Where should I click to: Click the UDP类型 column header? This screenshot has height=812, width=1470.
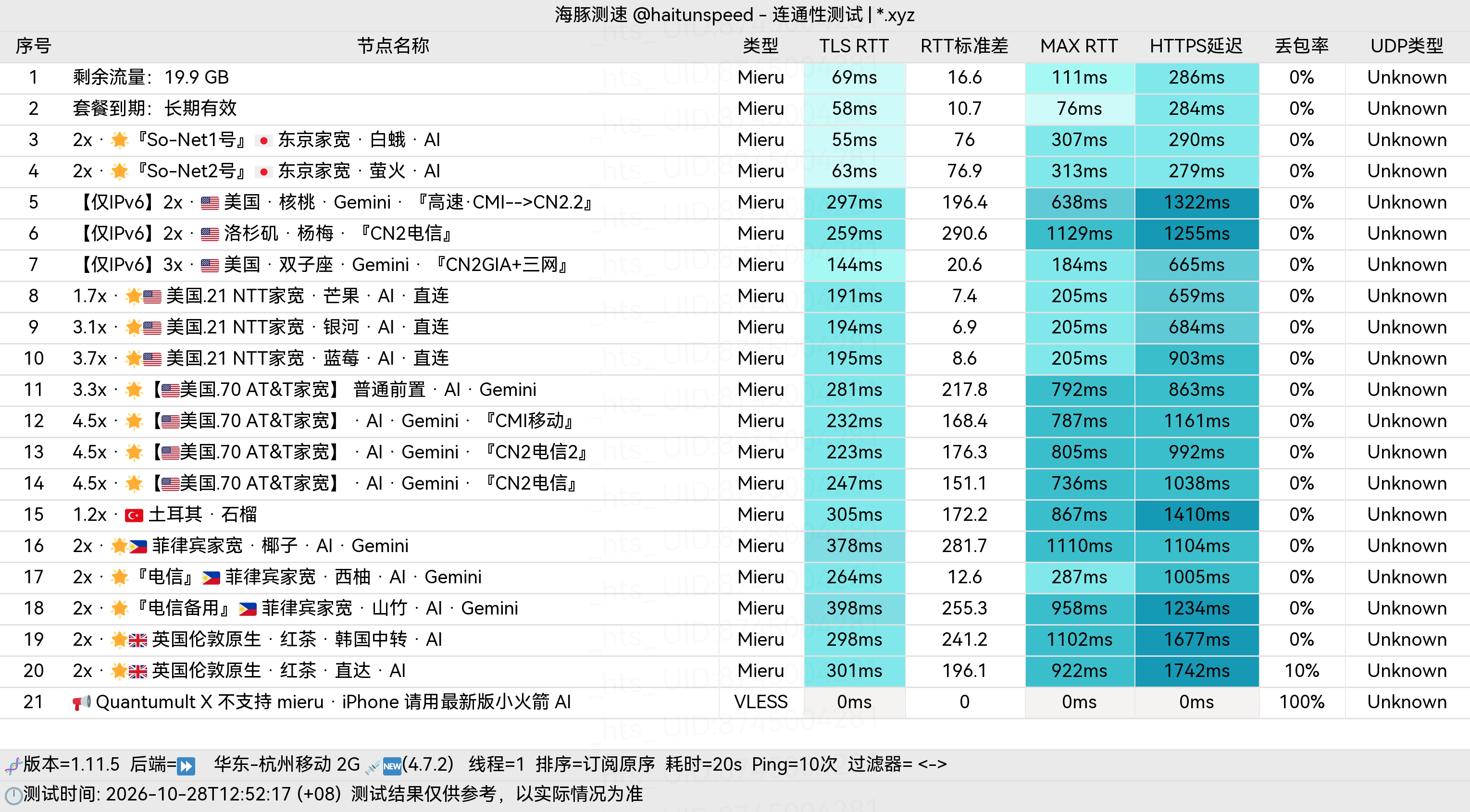click(1407, 46)
